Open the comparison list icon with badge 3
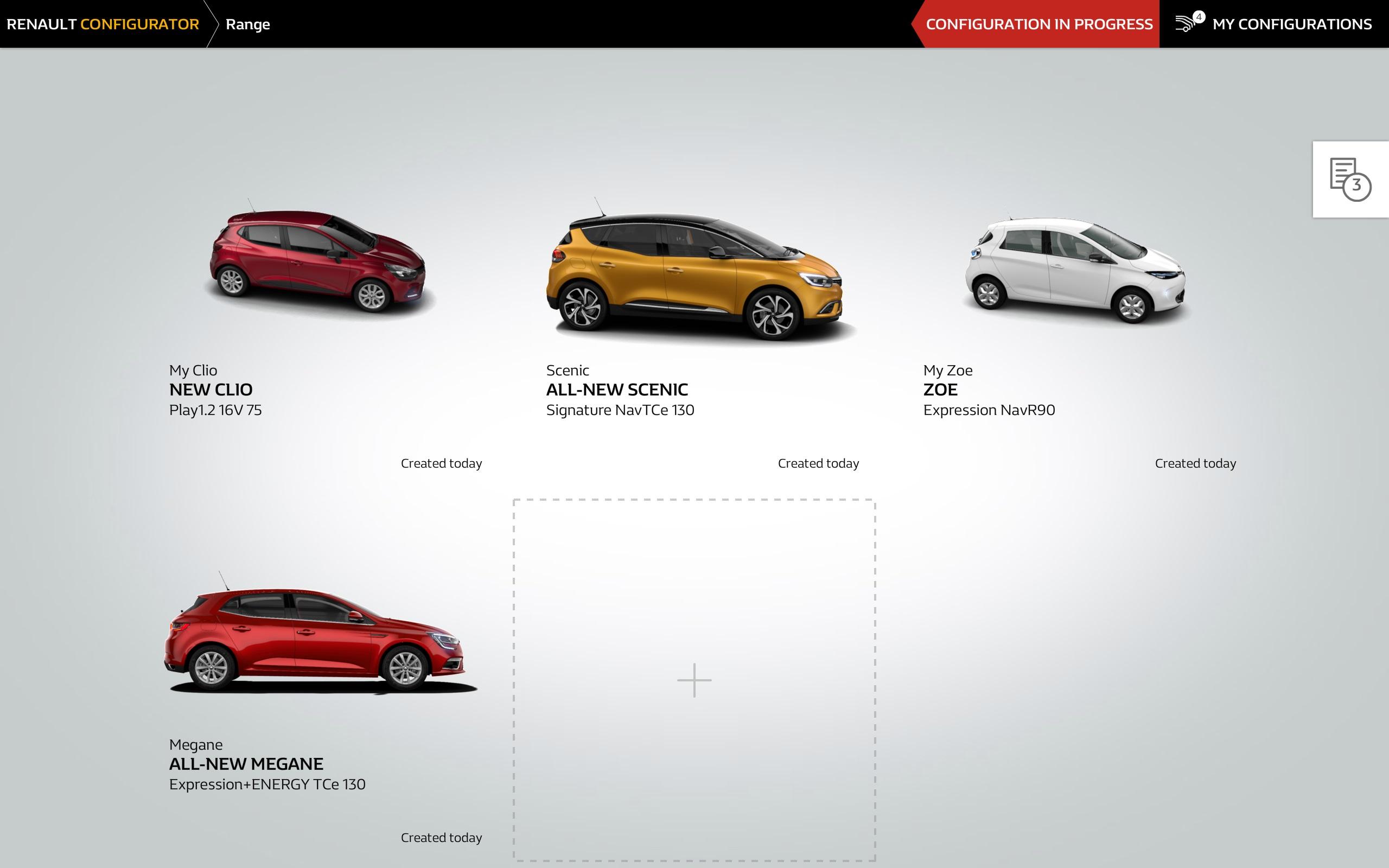The width and height of the screenshot is (1389, 868). pyautogui.click(x=1350, y=179)
